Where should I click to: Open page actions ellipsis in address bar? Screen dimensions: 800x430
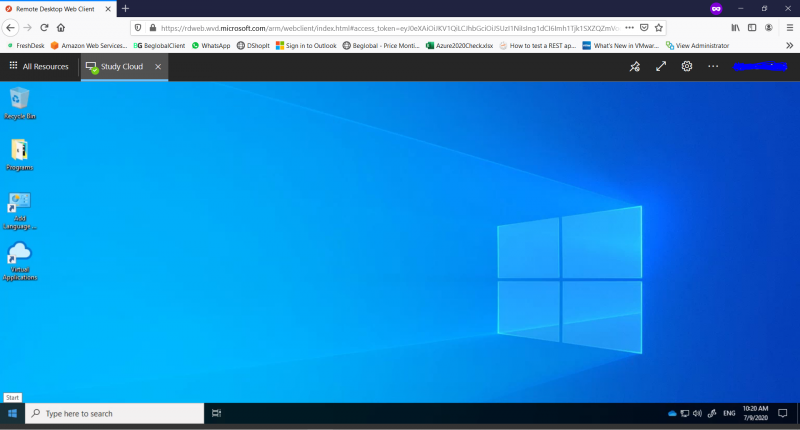click(x=630, y=28)
